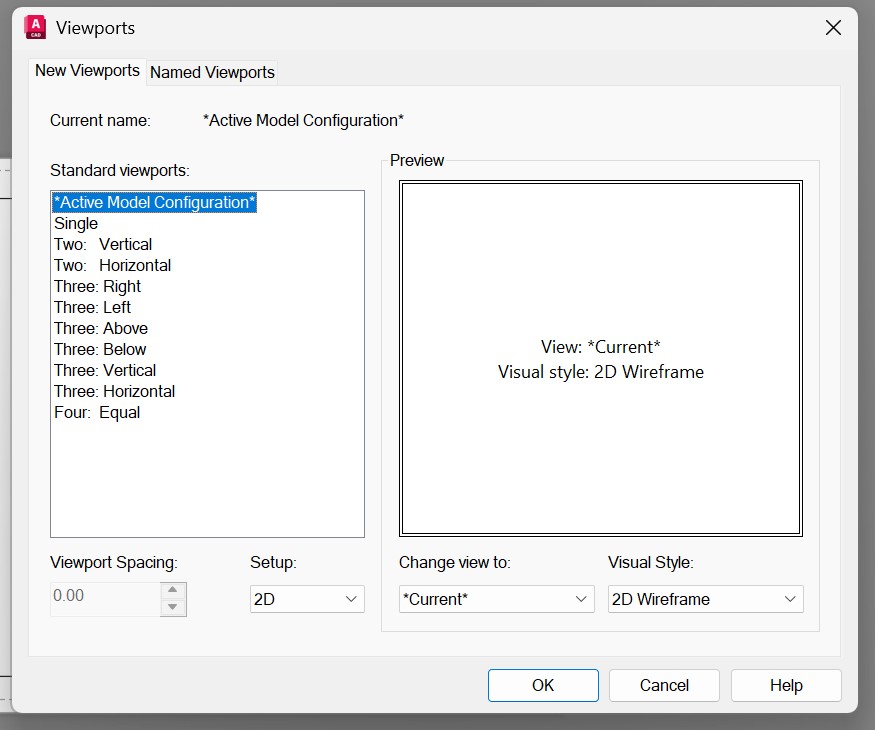This screenshot has width=875, height=730.
Task: Click the Viewport Spacing value field
Action: (x=105, y=599)
